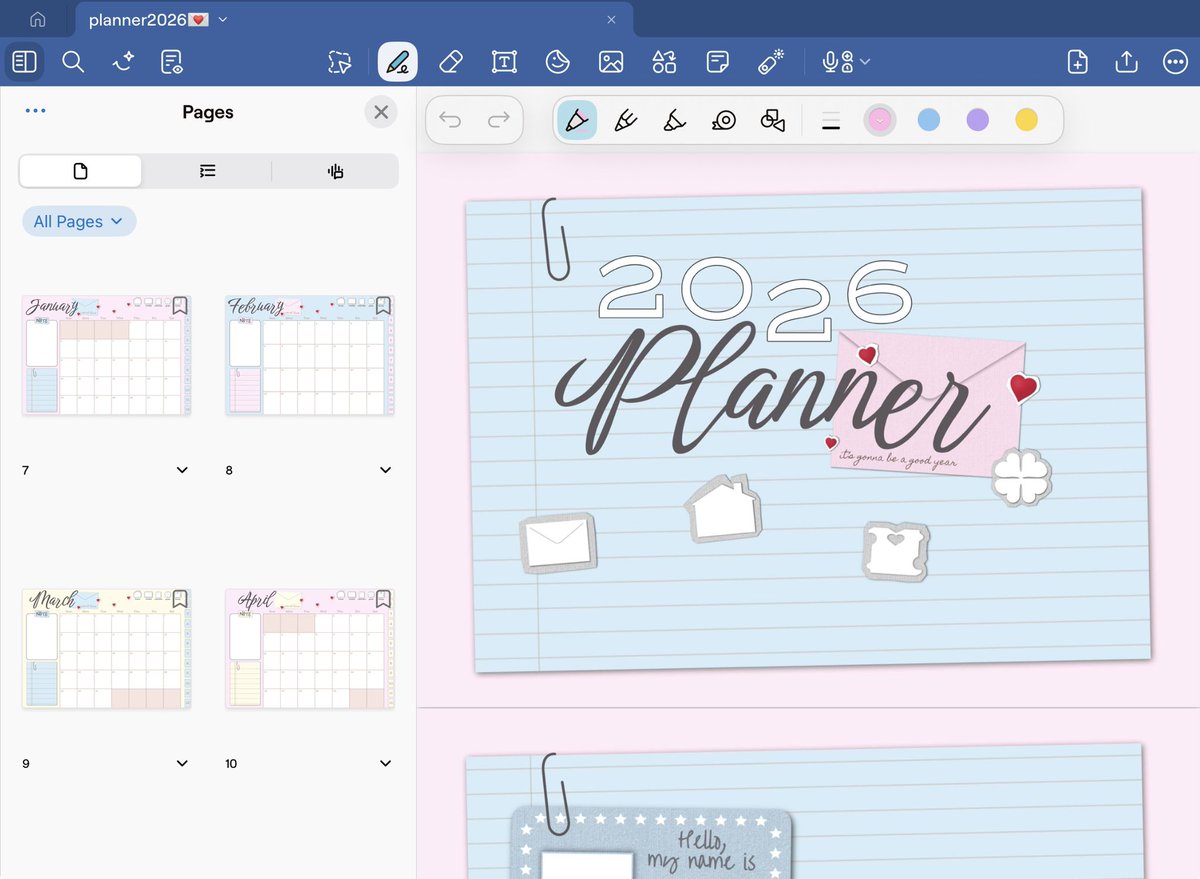1200x879 pixels.
Task: Choose the pink color swatch
Action: click(879, 120)
